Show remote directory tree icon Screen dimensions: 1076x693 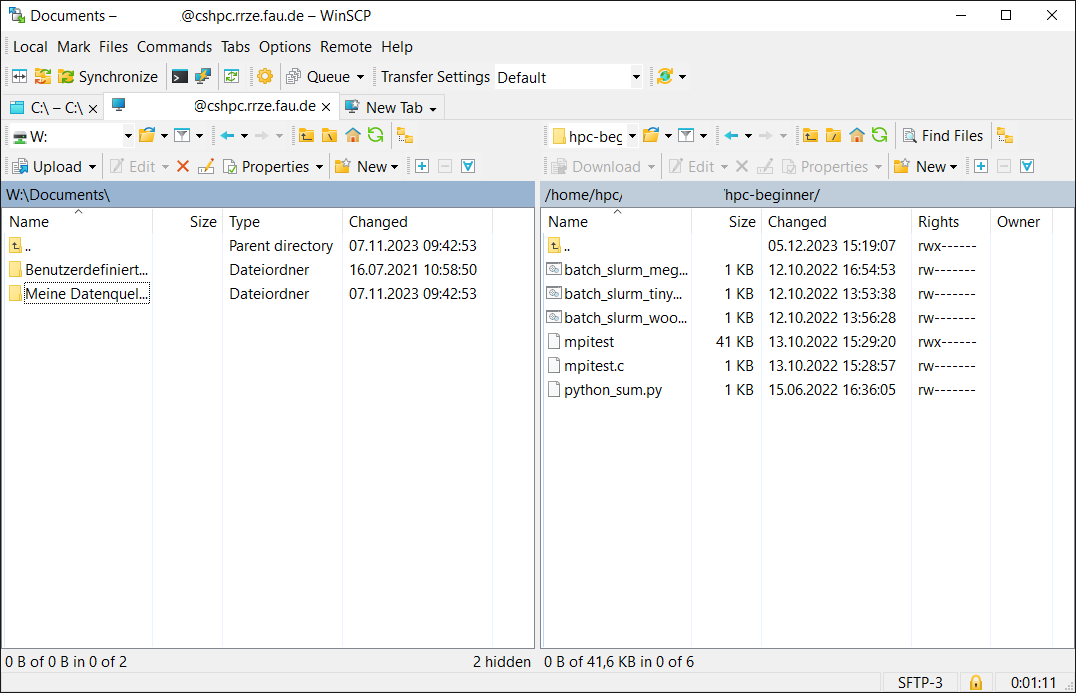[x=1005, y=135]
